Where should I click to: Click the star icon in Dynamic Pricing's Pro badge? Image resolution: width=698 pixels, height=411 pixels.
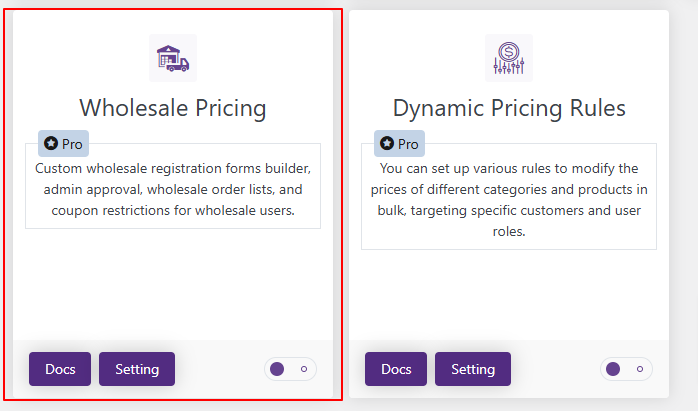tap(386, 144)
